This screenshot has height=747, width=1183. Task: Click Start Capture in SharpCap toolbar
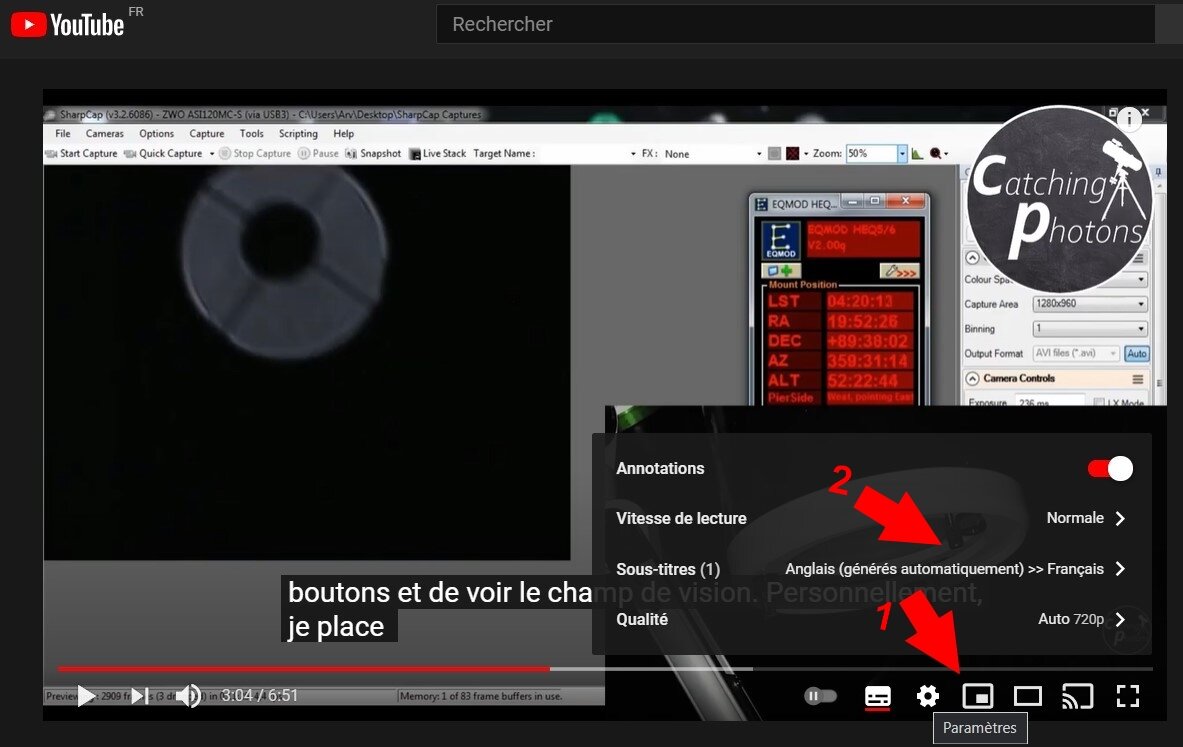click(81, 153)
